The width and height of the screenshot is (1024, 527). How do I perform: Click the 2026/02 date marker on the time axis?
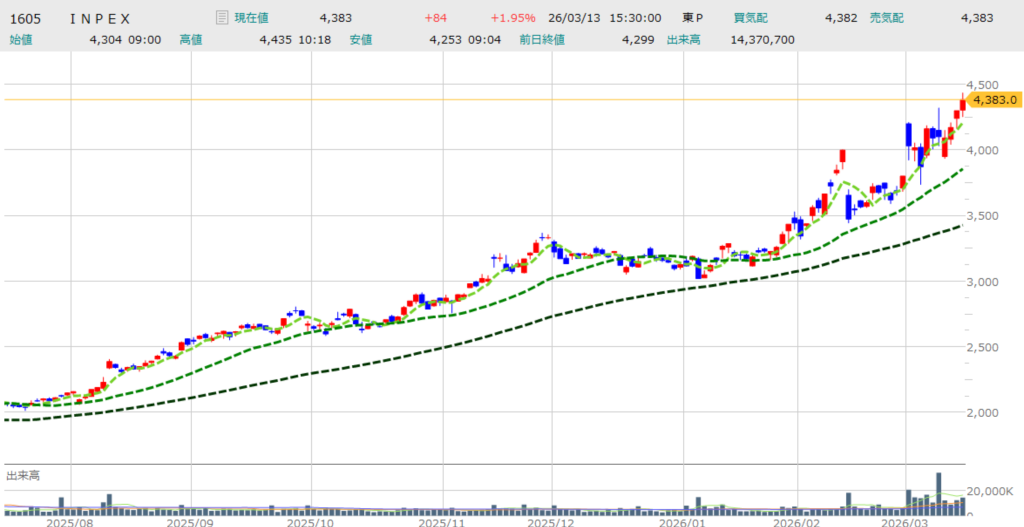[x=797, y=521]
